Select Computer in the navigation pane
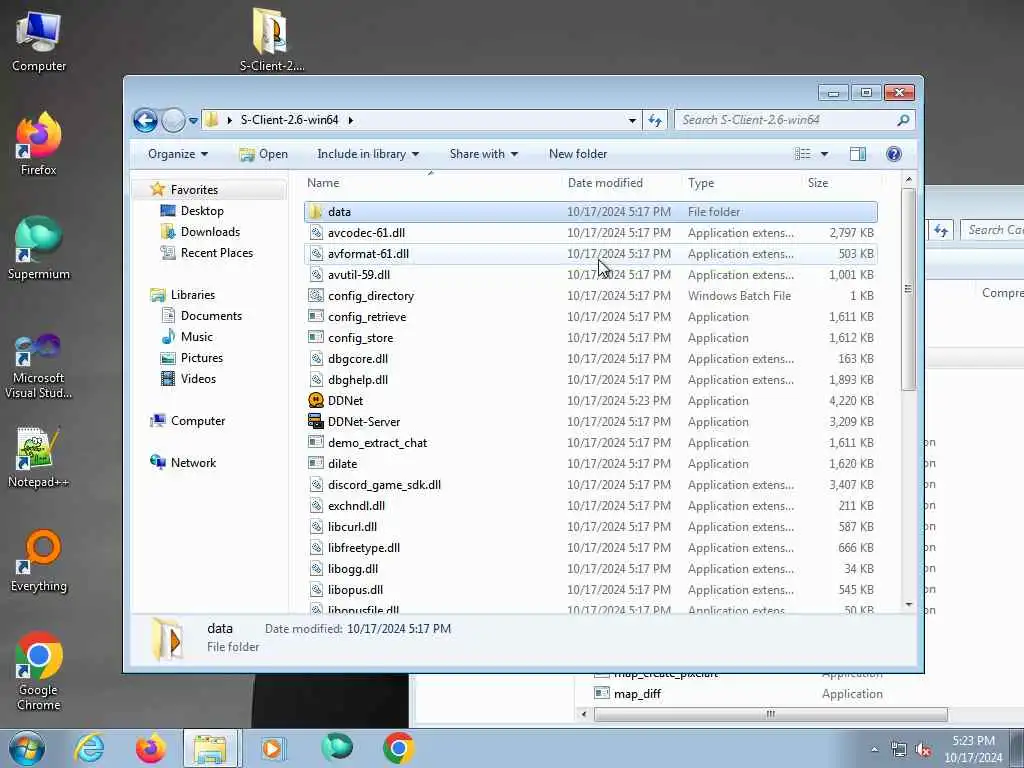Screen dimensions: 1024x768 [x=198, y=421]
